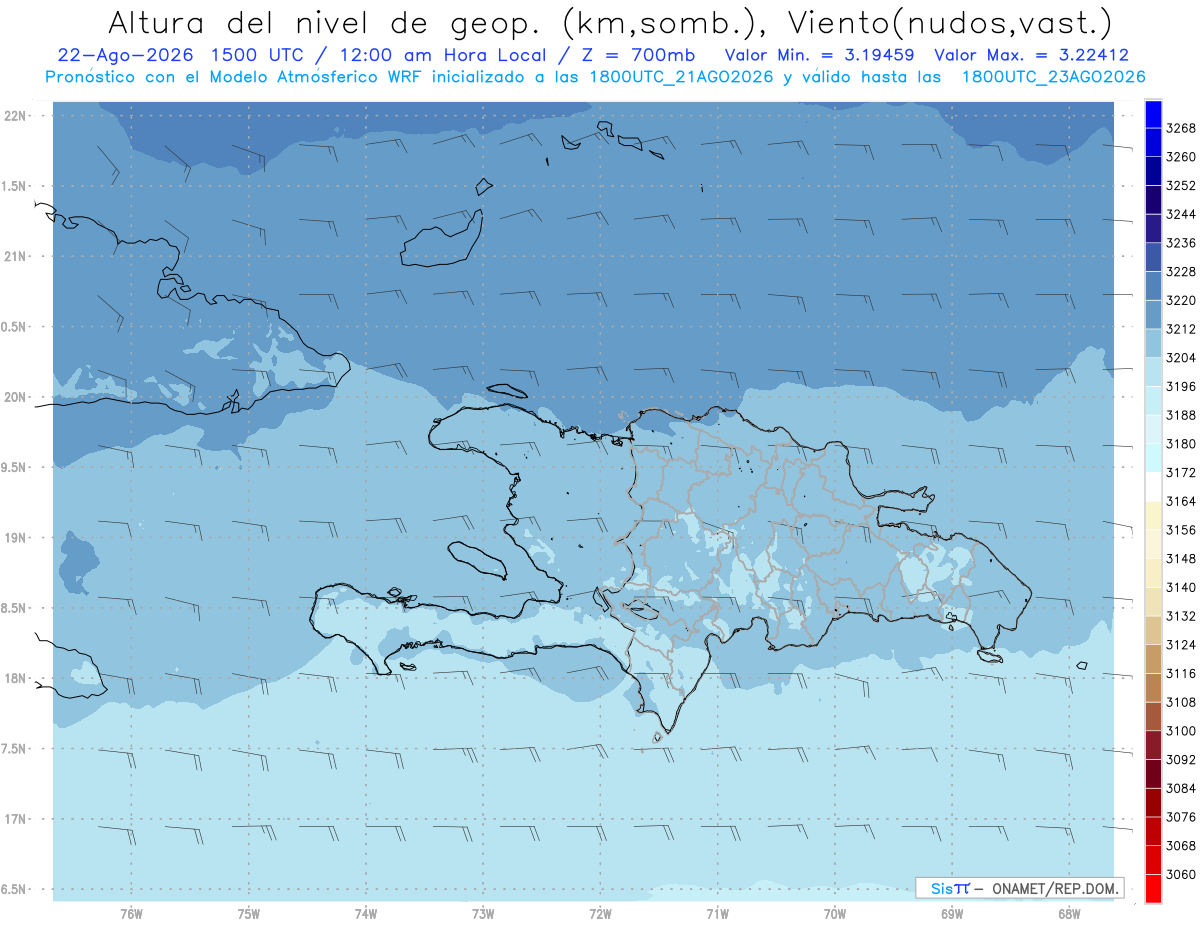Click 'Valor Min. = 3.19459' text
1200x927 pixels.
(820, 55)
